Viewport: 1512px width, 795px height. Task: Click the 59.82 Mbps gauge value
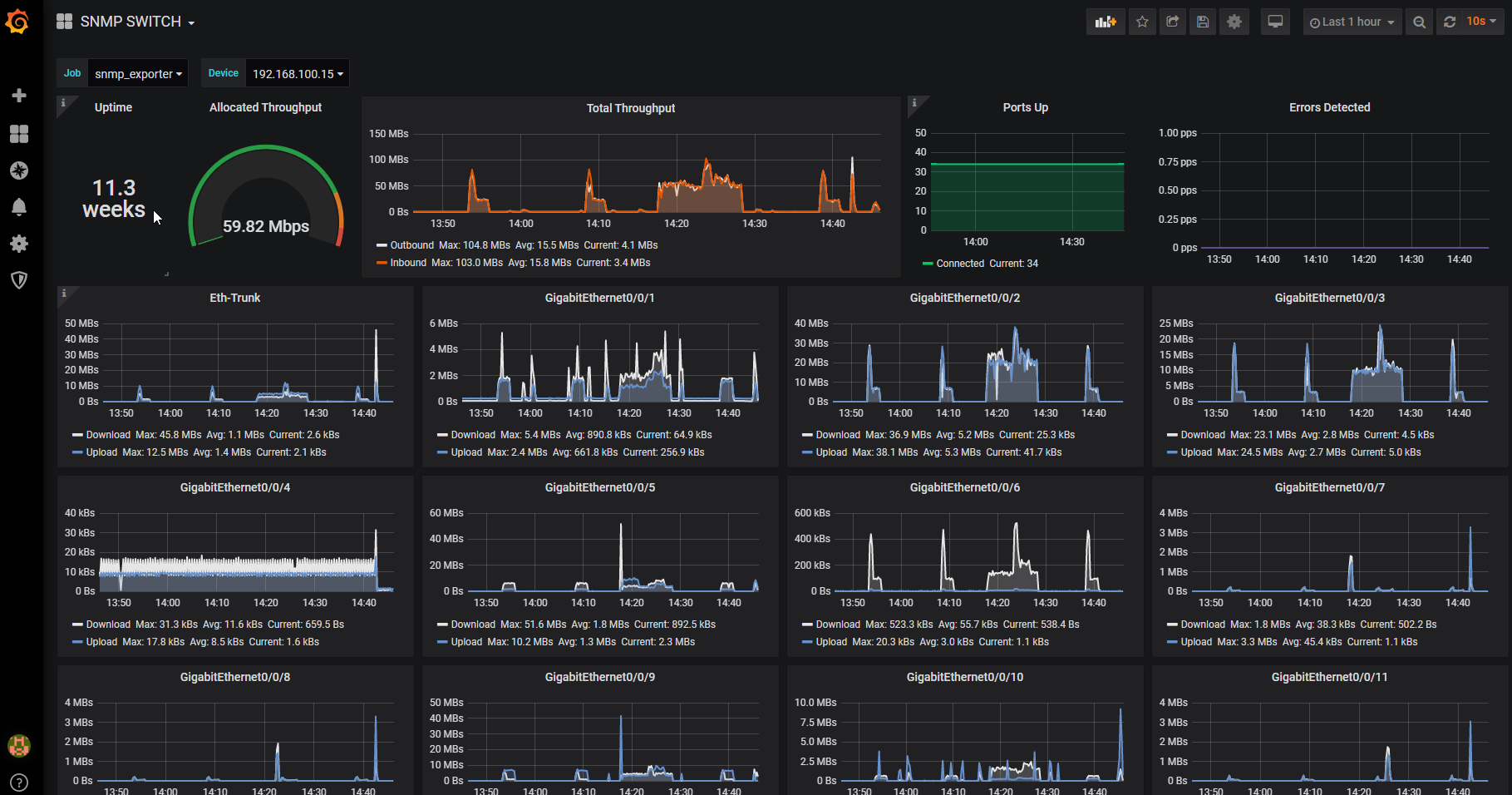266,226
